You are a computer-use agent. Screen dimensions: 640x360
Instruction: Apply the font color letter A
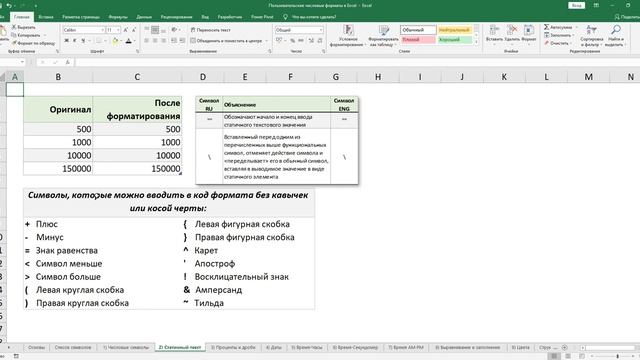point(129,40)
